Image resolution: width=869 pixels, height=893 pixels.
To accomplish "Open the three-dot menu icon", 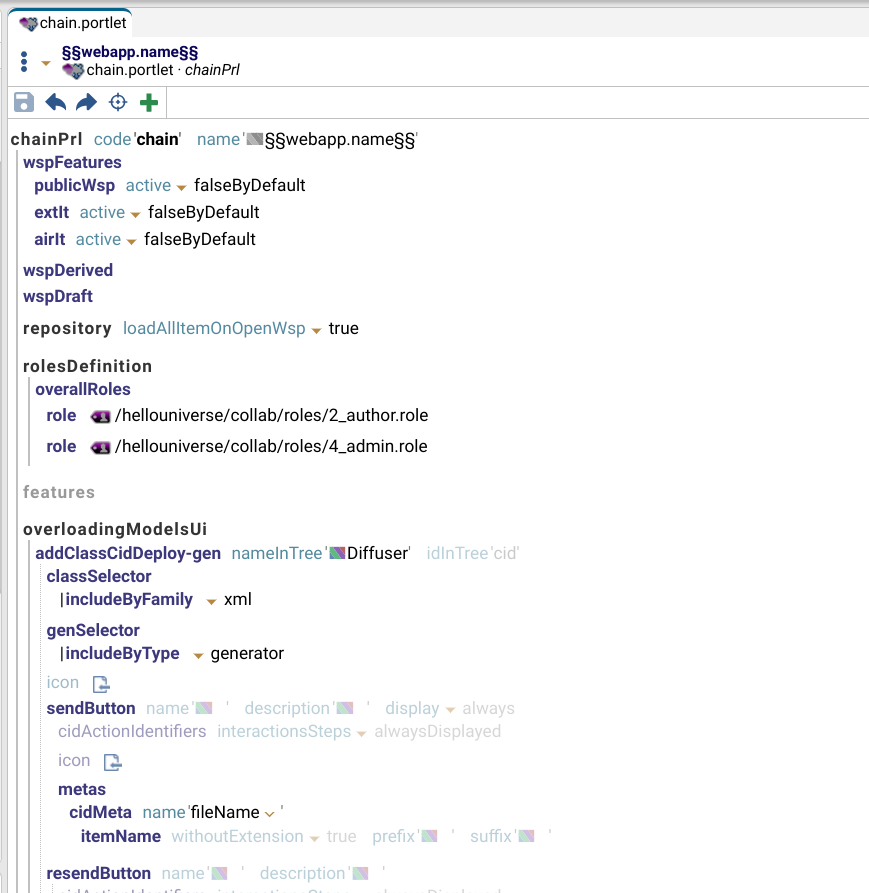I will (24, 62).
